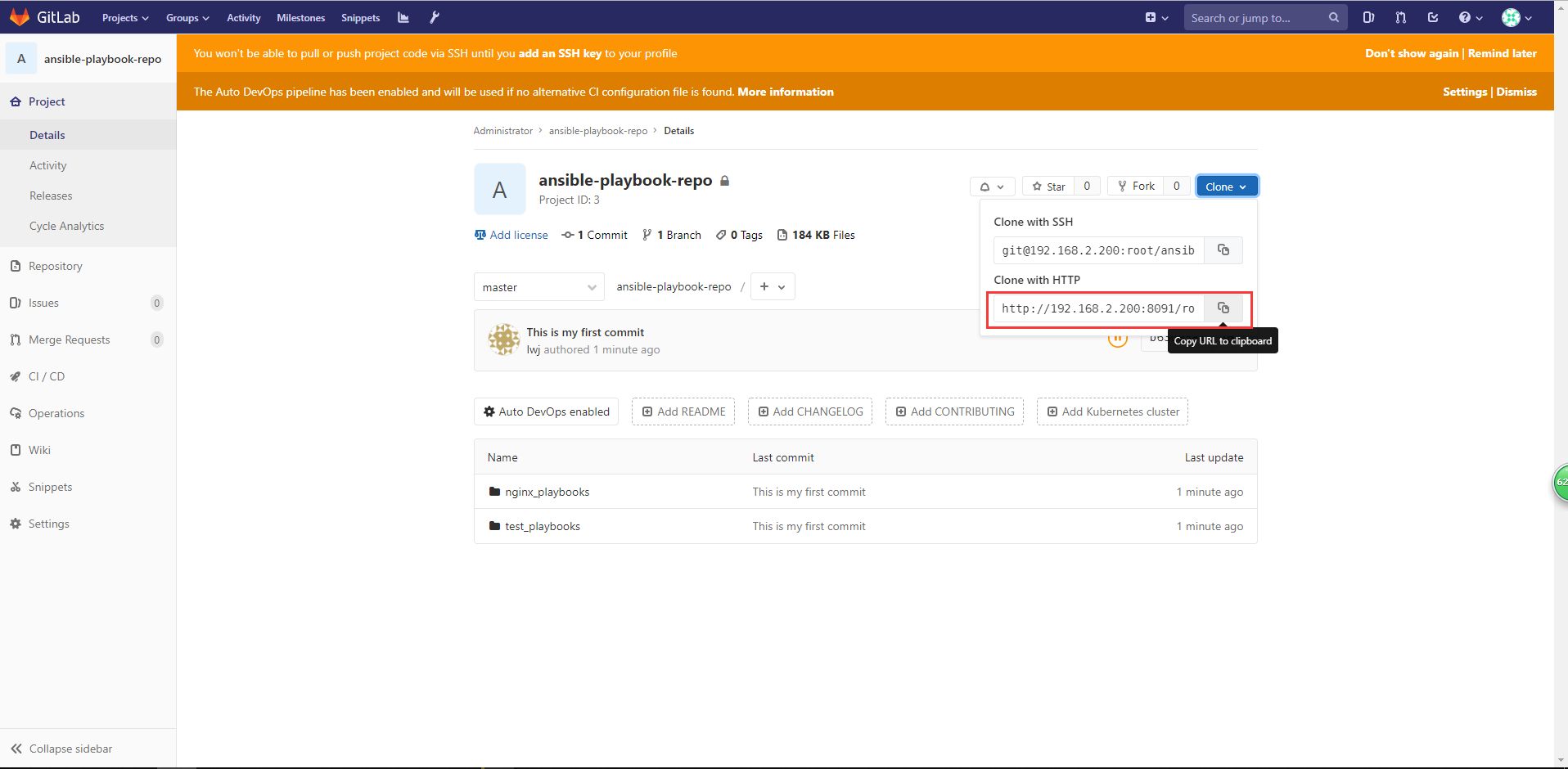Open project Settings in sidebar
Screen dimensions: 1568x769
(x=88, y=524)
